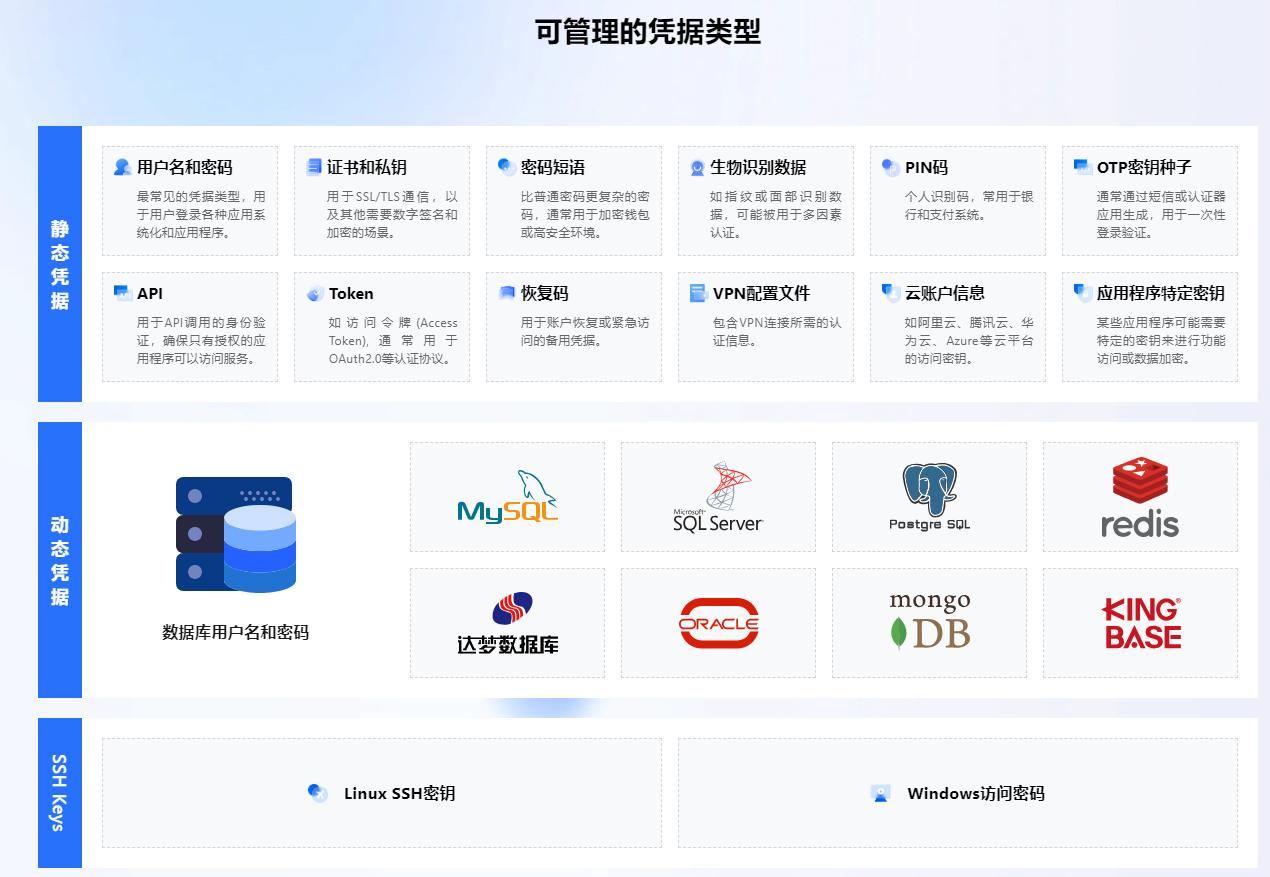Screen dimensions: 1270x877
Task: Click the description under API
Action: (201, 340)
